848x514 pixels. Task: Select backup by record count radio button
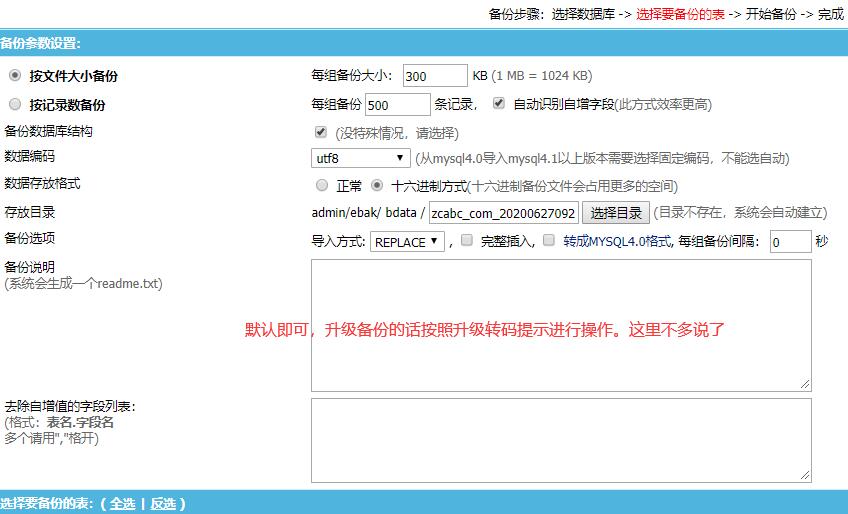pos(14,104)
